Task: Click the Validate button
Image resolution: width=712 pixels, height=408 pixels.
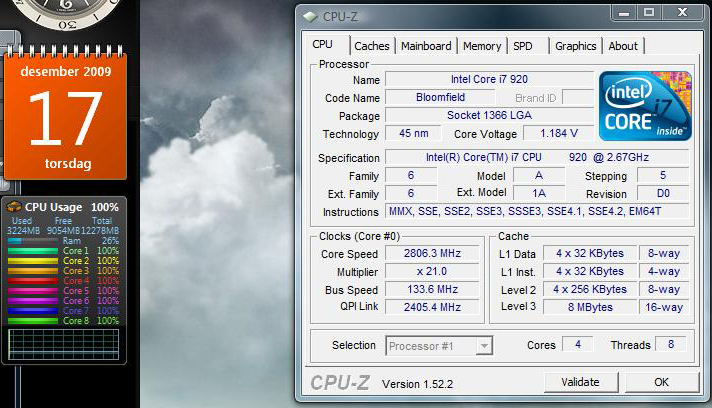Action: (x=580, y=382)
